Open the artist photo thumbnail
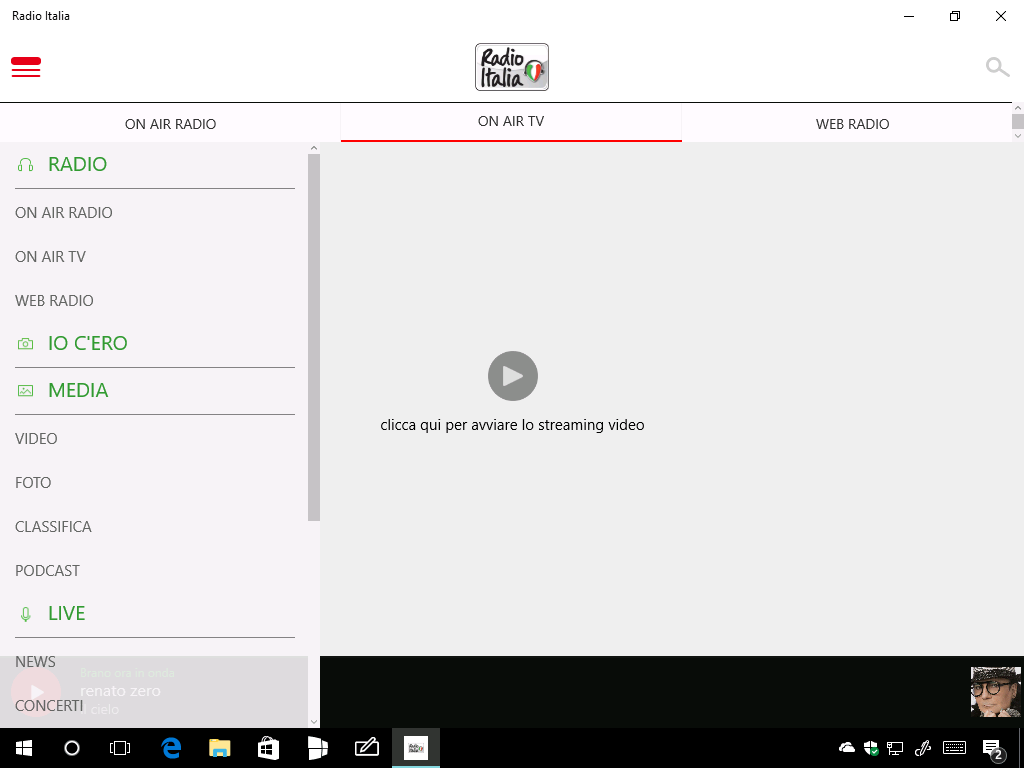Image resolution: width=1024 pixels, height=768 pixels. click(995, 692)
